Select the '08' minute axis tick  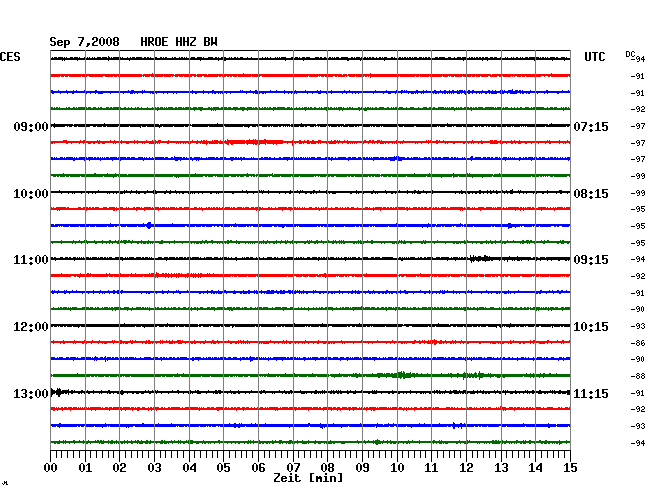tap(327, 467)
